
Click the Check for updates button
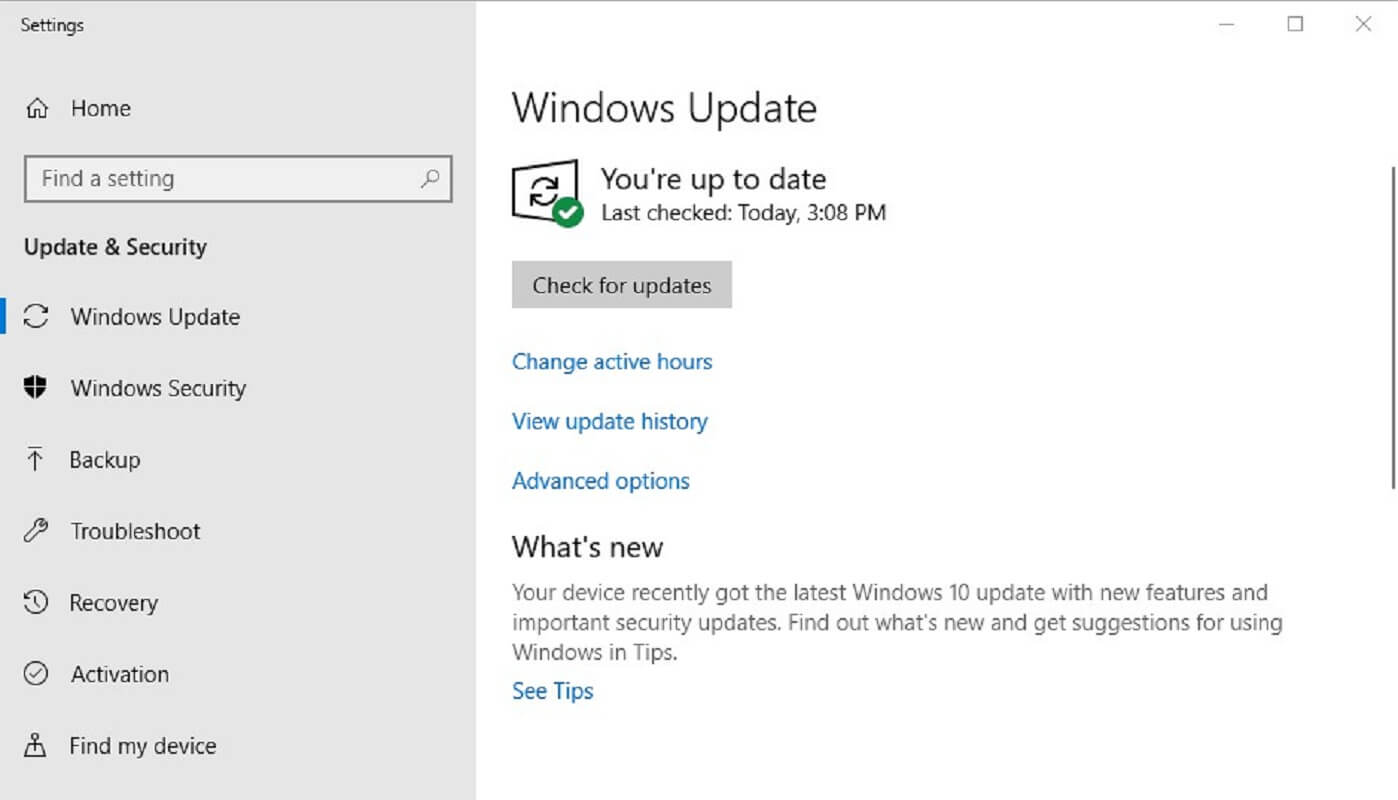click(622, 285)
